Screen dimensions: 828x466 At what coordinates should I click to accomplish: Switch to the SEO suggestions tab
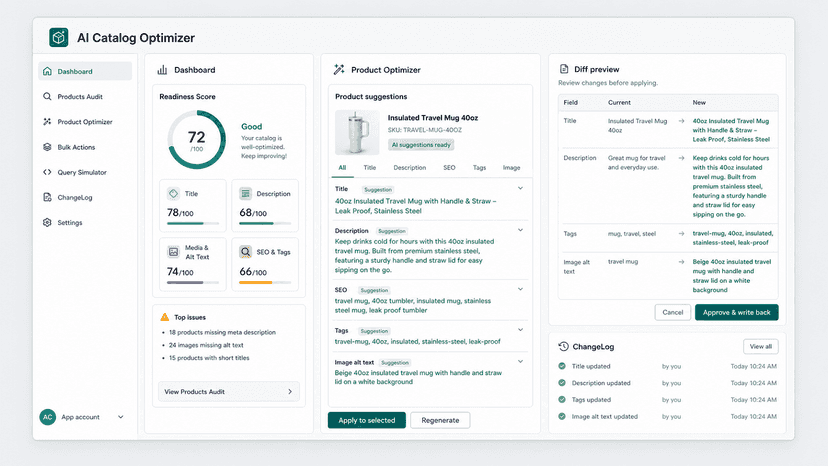449,167
